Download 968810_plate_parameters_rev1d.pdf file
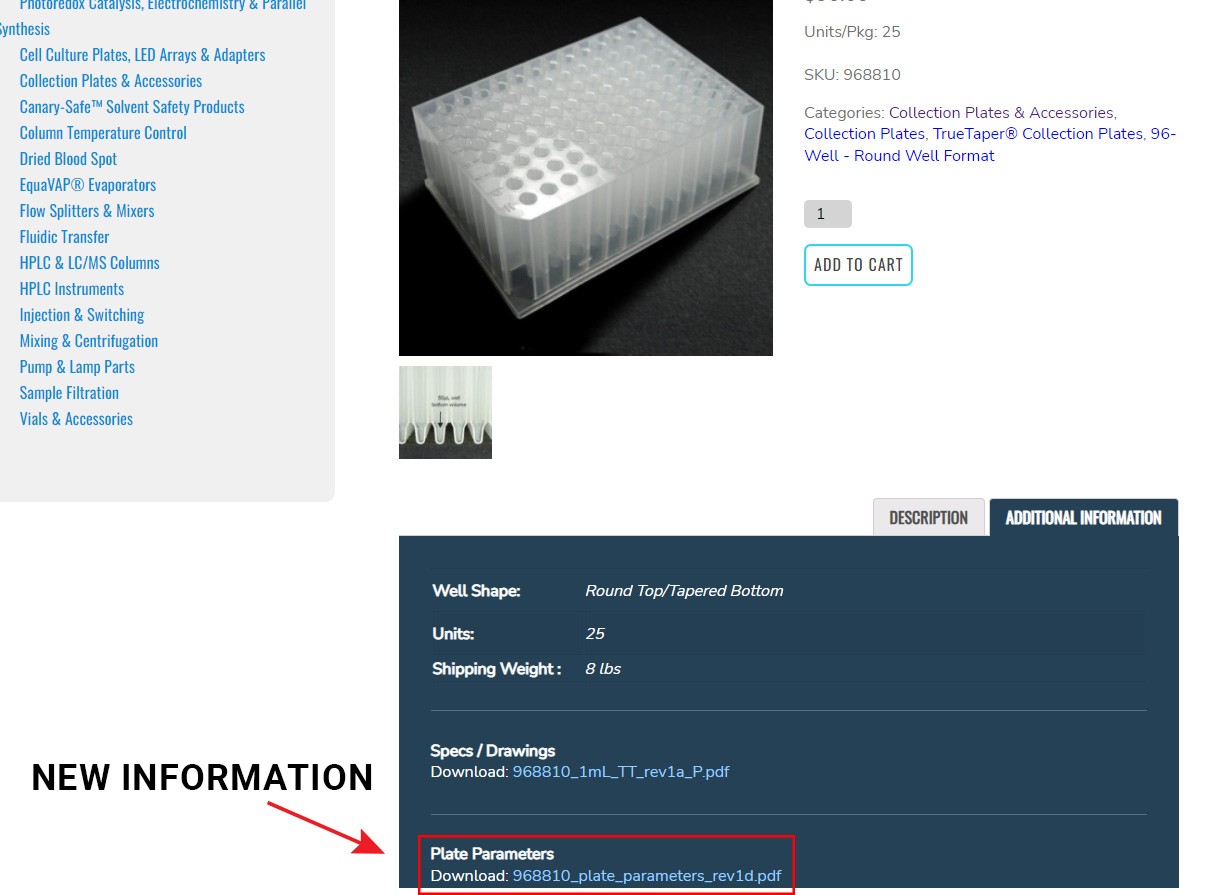Screen dimensions: 1232x895 click(x=647, y=876)
